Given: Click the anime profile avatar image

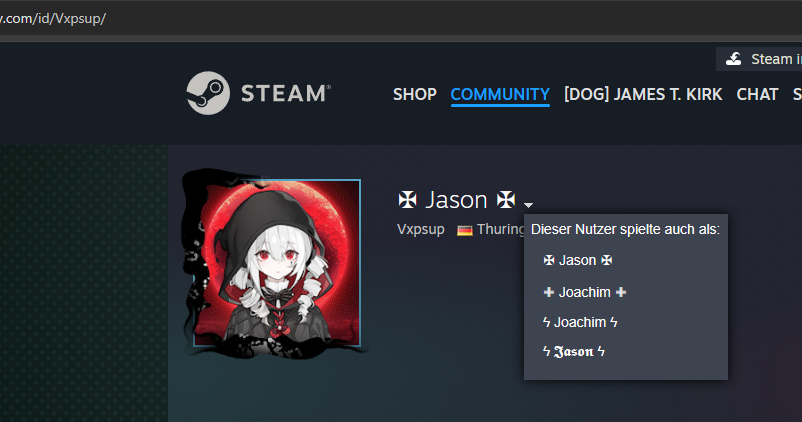Looking at the screenshot, I should tap(277, 263).
